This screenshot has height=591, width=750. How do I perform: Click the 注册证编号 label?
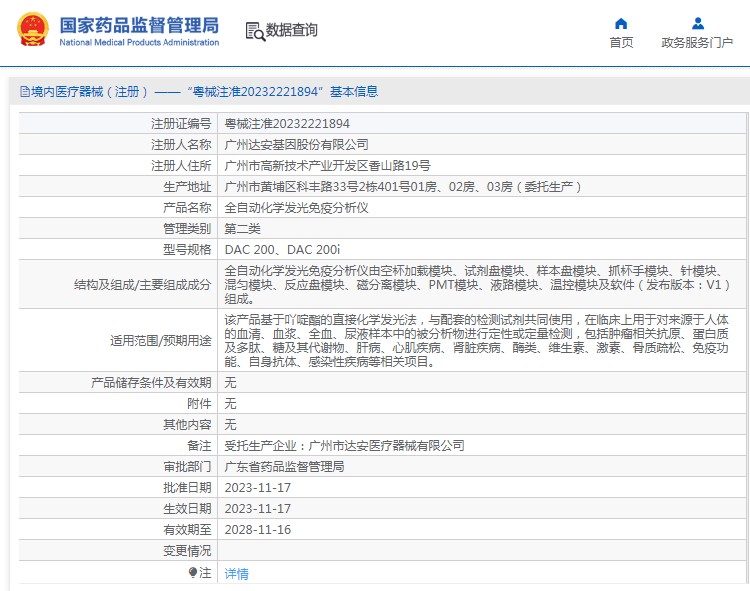pyautogui.click(x=181, y=124)
